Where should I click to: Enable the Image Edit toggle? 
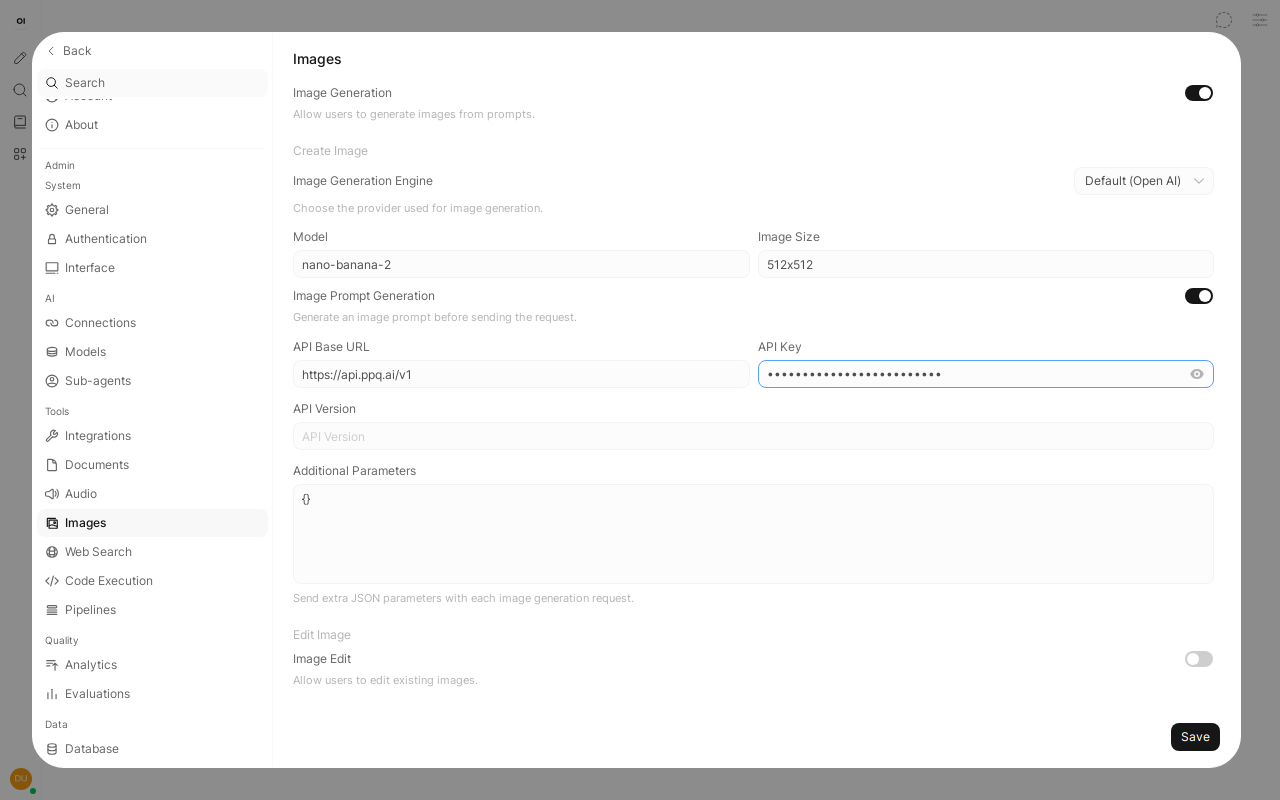1199,659
